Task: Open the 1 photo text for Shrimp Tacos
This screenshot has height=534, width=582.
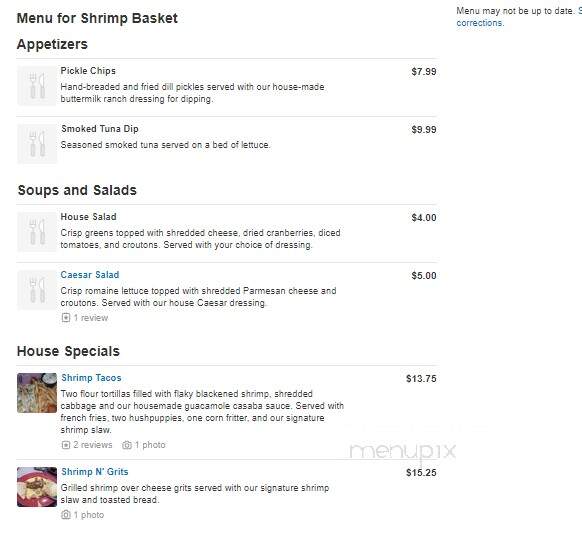Action: coord(150,445)
